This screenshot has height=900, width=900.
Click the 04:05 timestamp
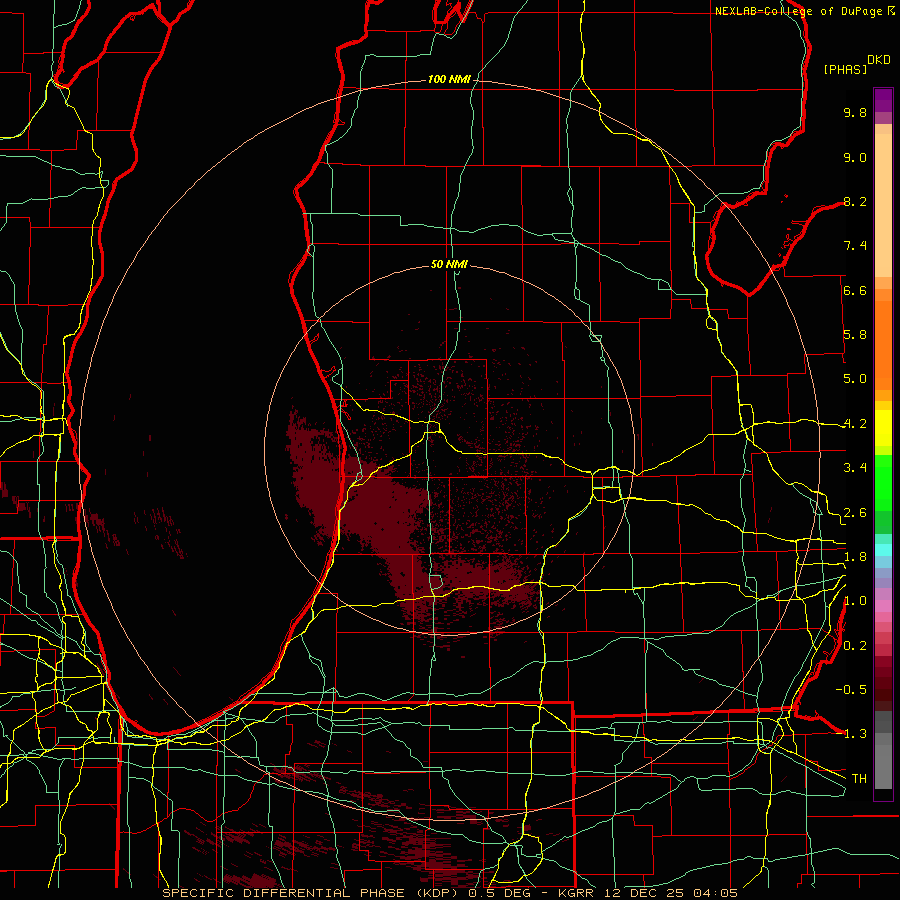[x=715, y=893]
